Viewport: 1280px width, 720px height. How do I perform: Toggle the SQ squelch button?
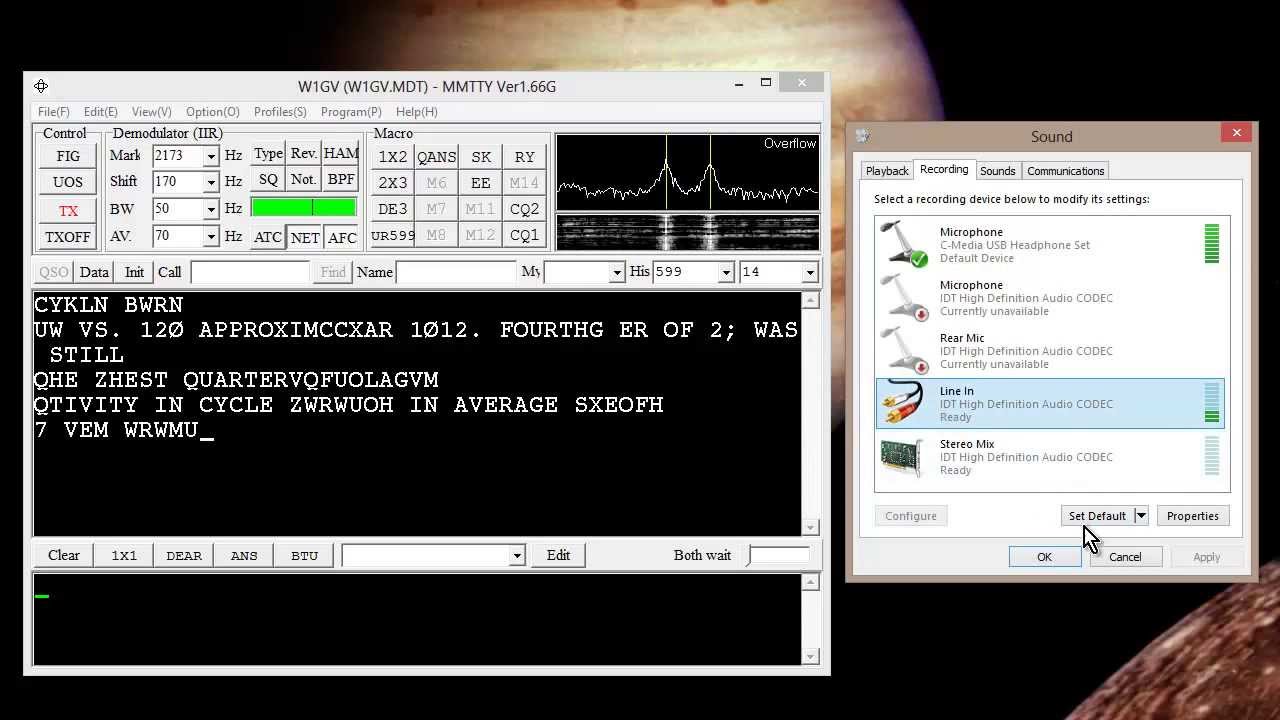tap(268, 180)
